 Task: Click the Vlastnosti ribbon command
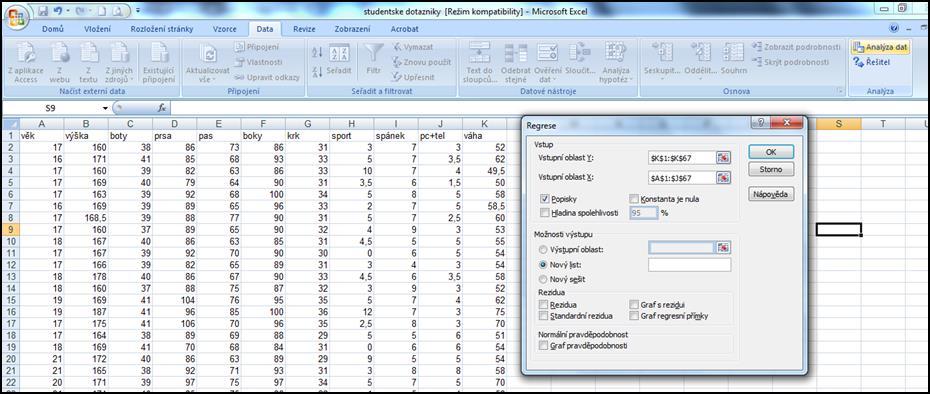point(257,62)
